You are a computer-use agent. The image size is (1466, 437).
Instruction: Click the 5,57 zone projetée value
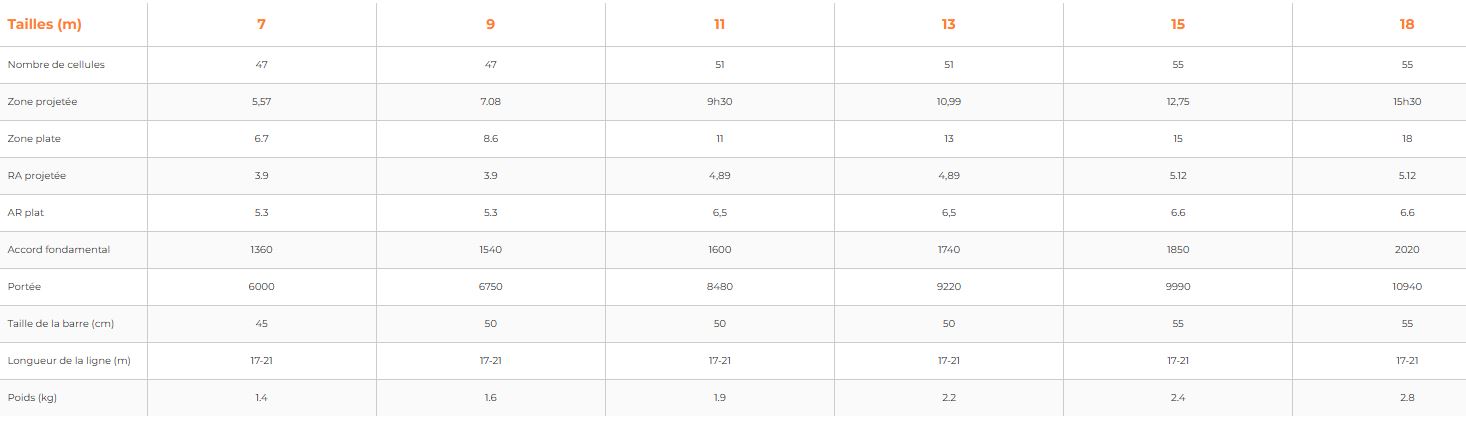click(261, 102)
